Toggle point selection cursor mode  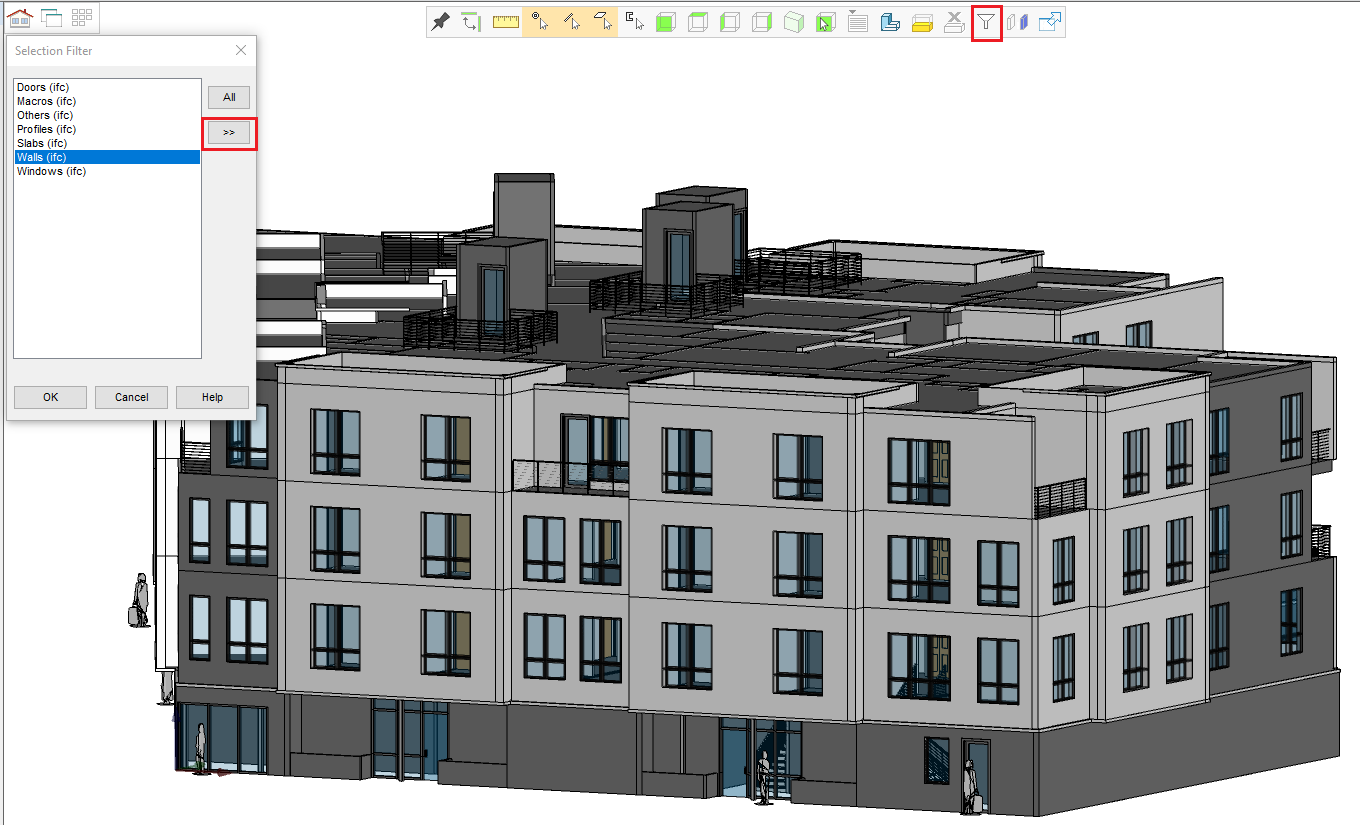tap(539, 22)
